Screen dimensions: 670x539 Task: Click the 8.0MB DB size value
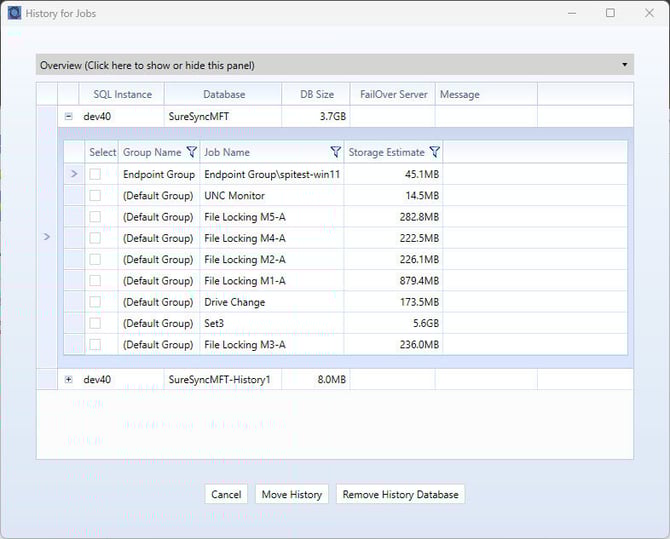[332, 380]
